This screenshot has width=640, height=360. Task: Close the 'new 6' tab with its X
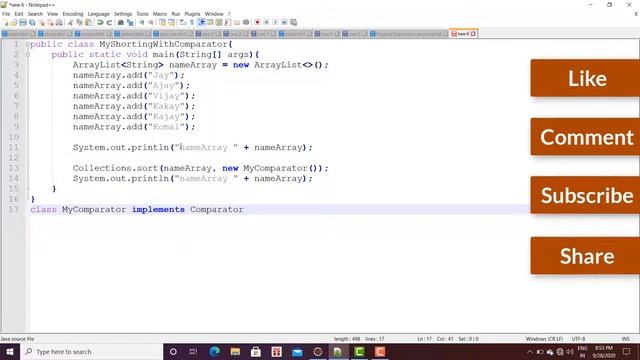coord(473,34)
